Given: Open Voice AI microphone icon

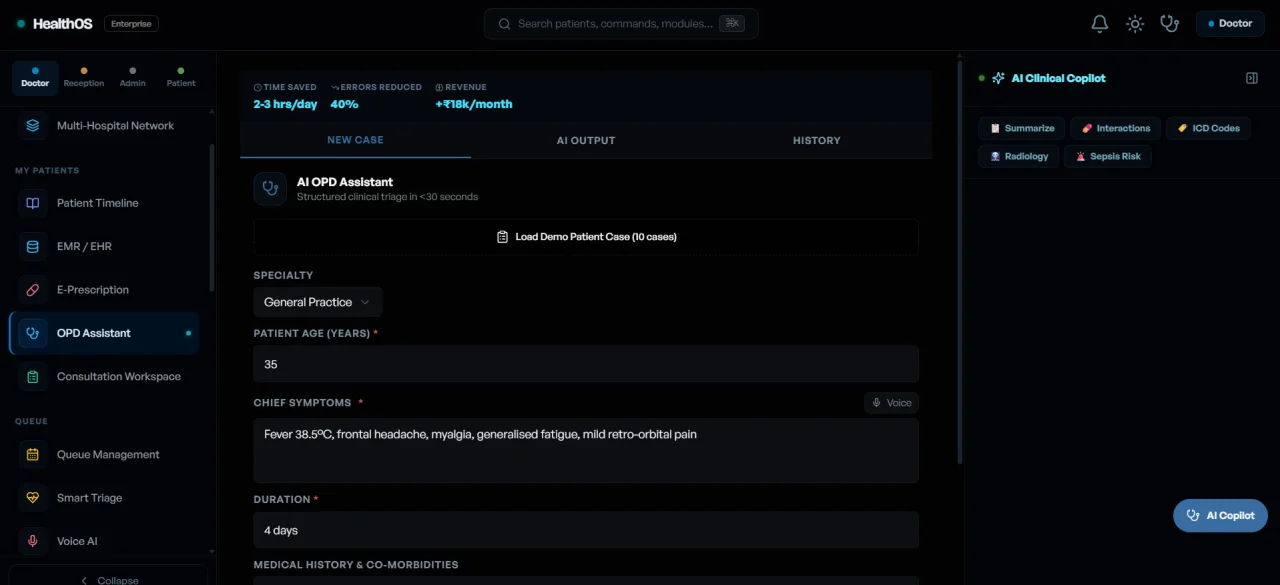Looking at the screenshot, I should click(x=33, y=541).
